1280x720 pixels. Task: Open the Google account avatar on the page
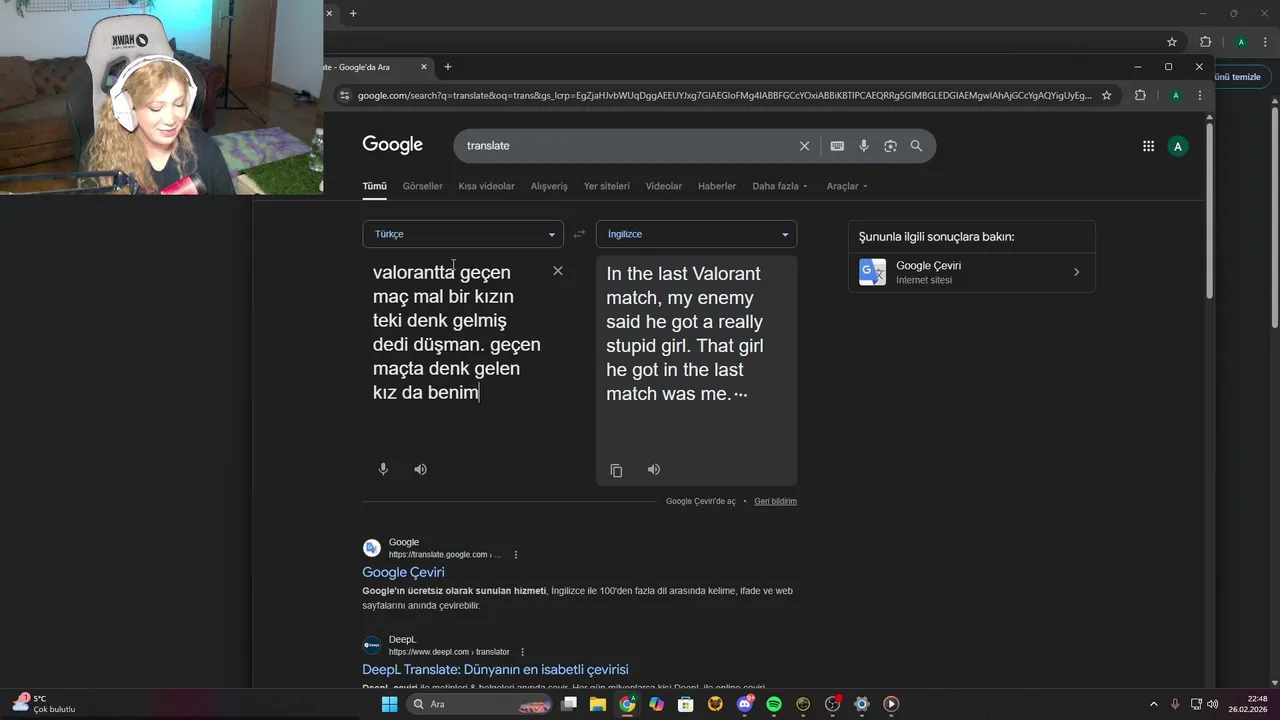click(1178, 146)
